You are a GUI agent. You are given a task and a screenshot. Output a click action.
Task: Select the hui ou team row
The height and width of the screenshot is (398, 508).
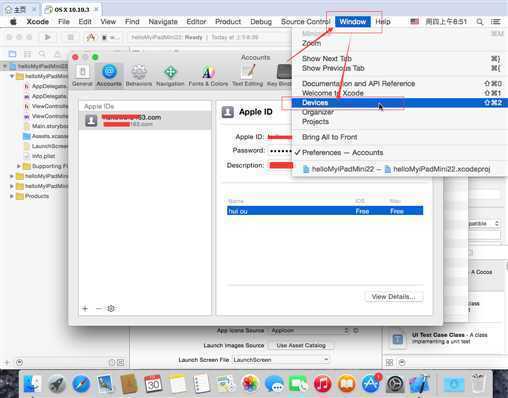click(325, 211)
